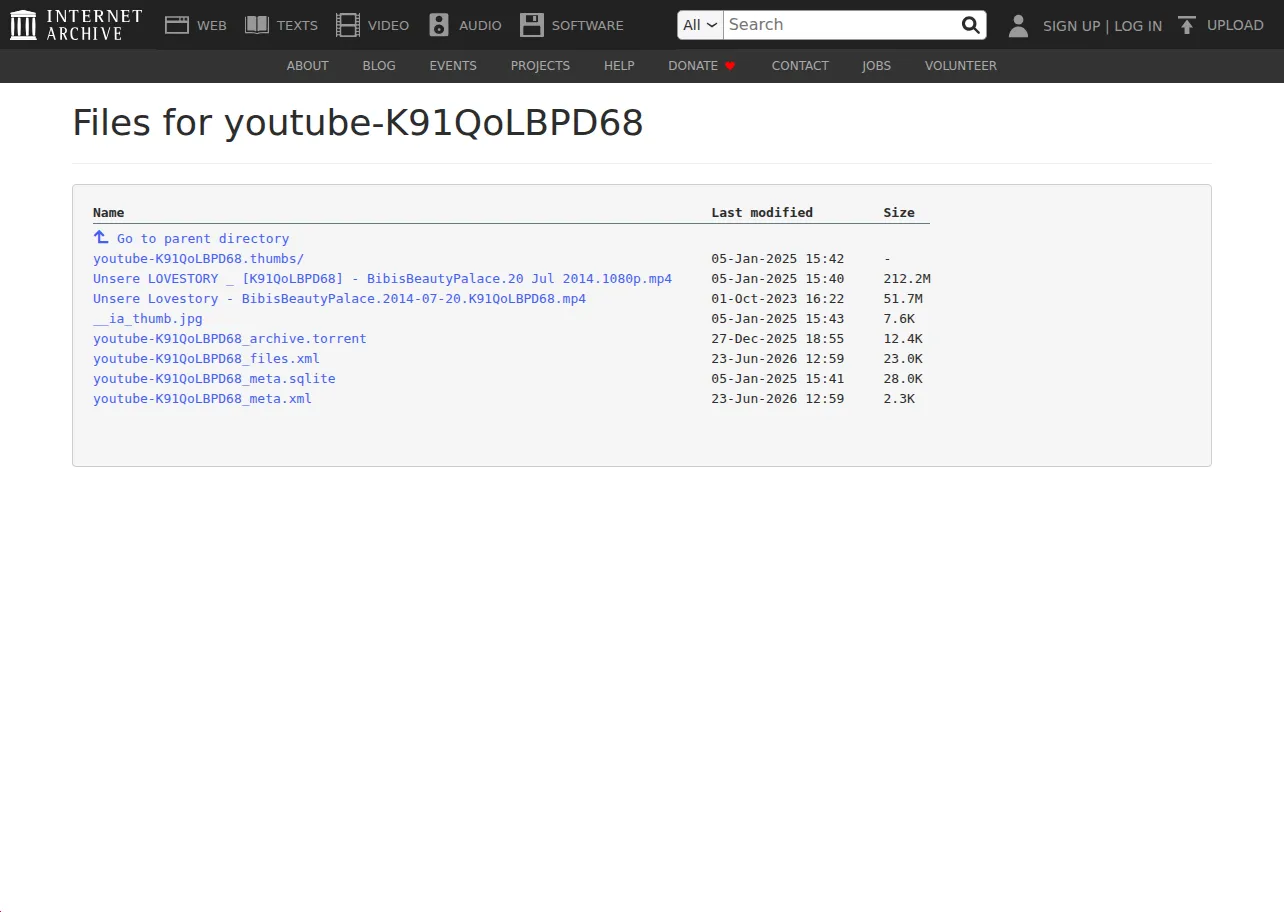Click the 212.2M size value
Image resolution: width=1284 pixels, height=912 pixels.
pos(907,279)
